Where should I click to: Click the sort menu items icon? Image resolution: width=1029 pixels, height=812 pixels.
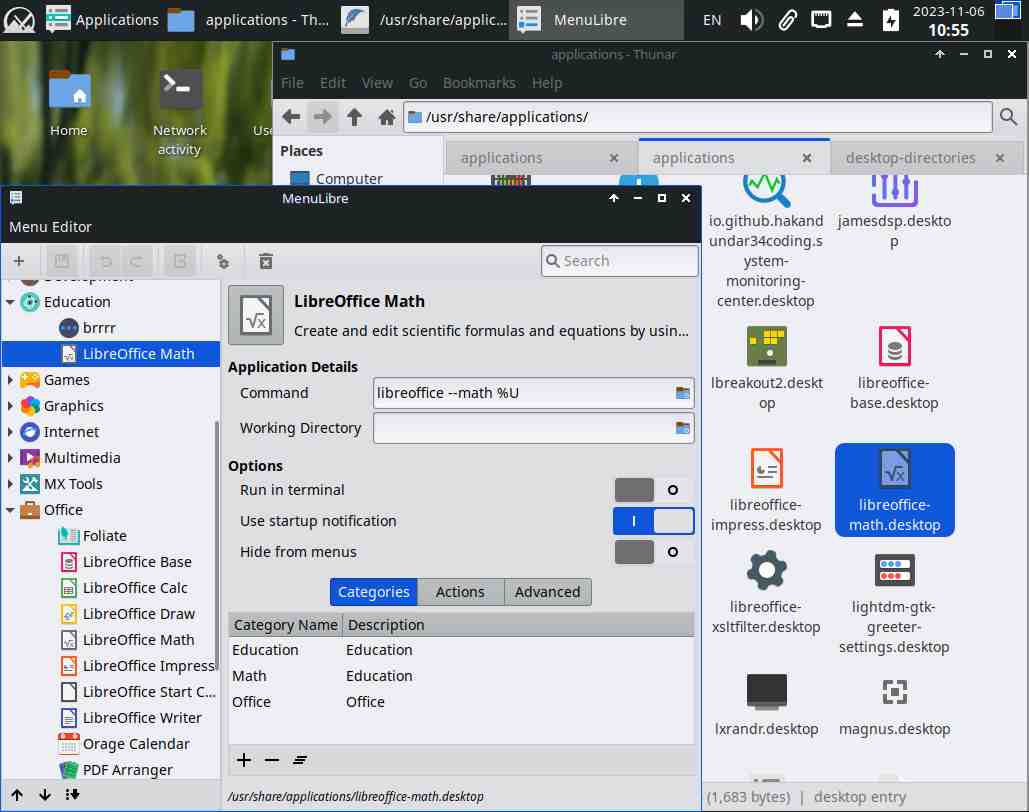pos(72,795)
